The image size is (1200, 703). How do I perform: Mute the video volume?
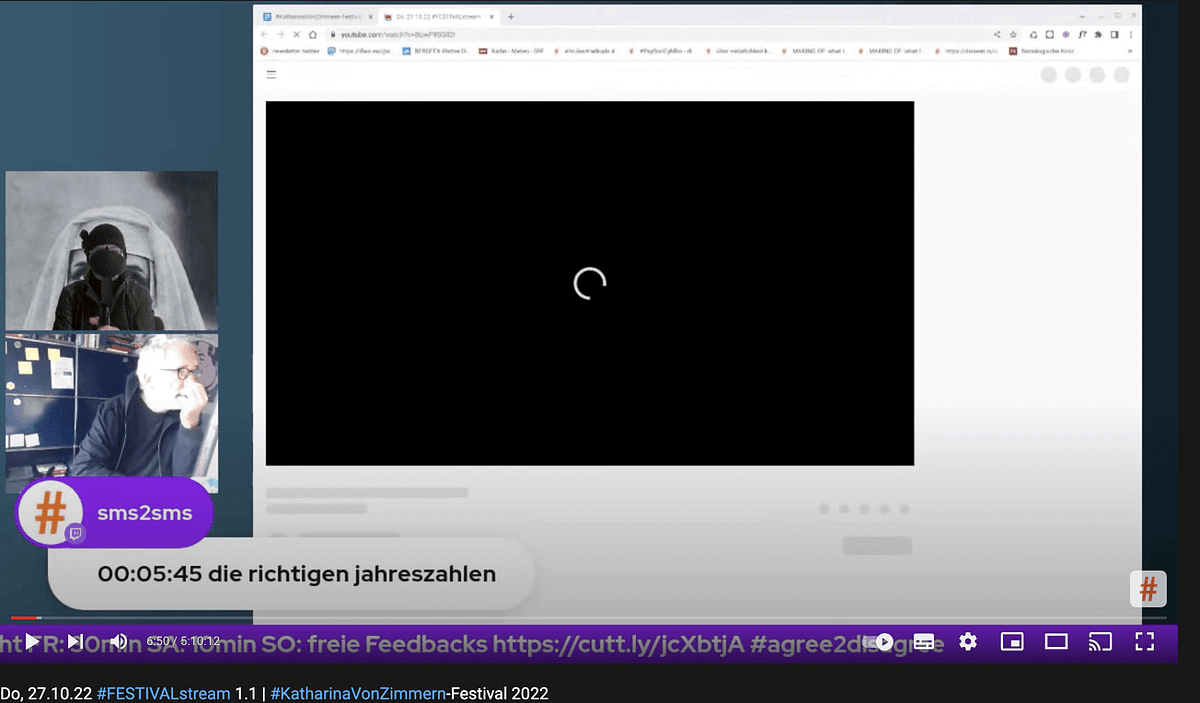[118, 641]
